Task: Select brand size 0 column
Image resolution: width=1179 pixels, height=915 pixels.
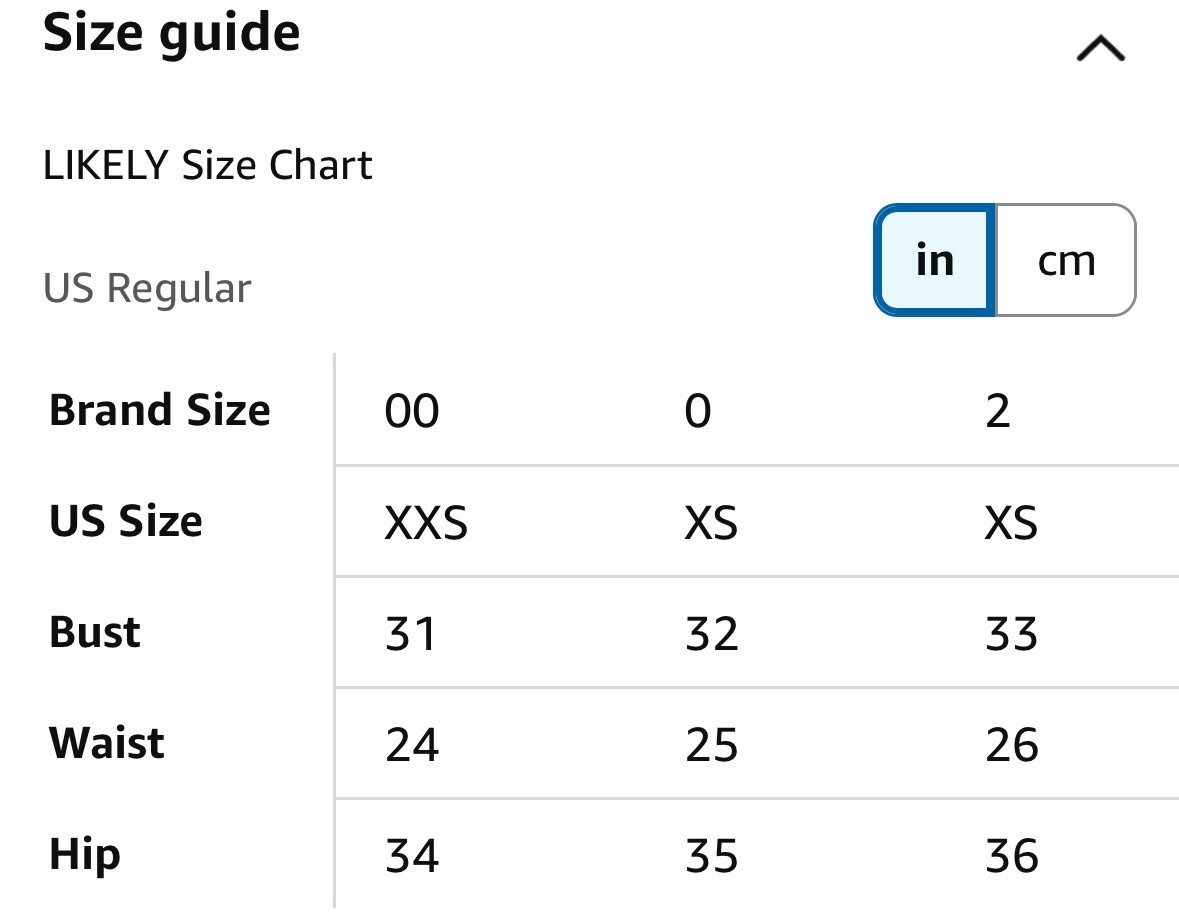Action: click(698, 411)
